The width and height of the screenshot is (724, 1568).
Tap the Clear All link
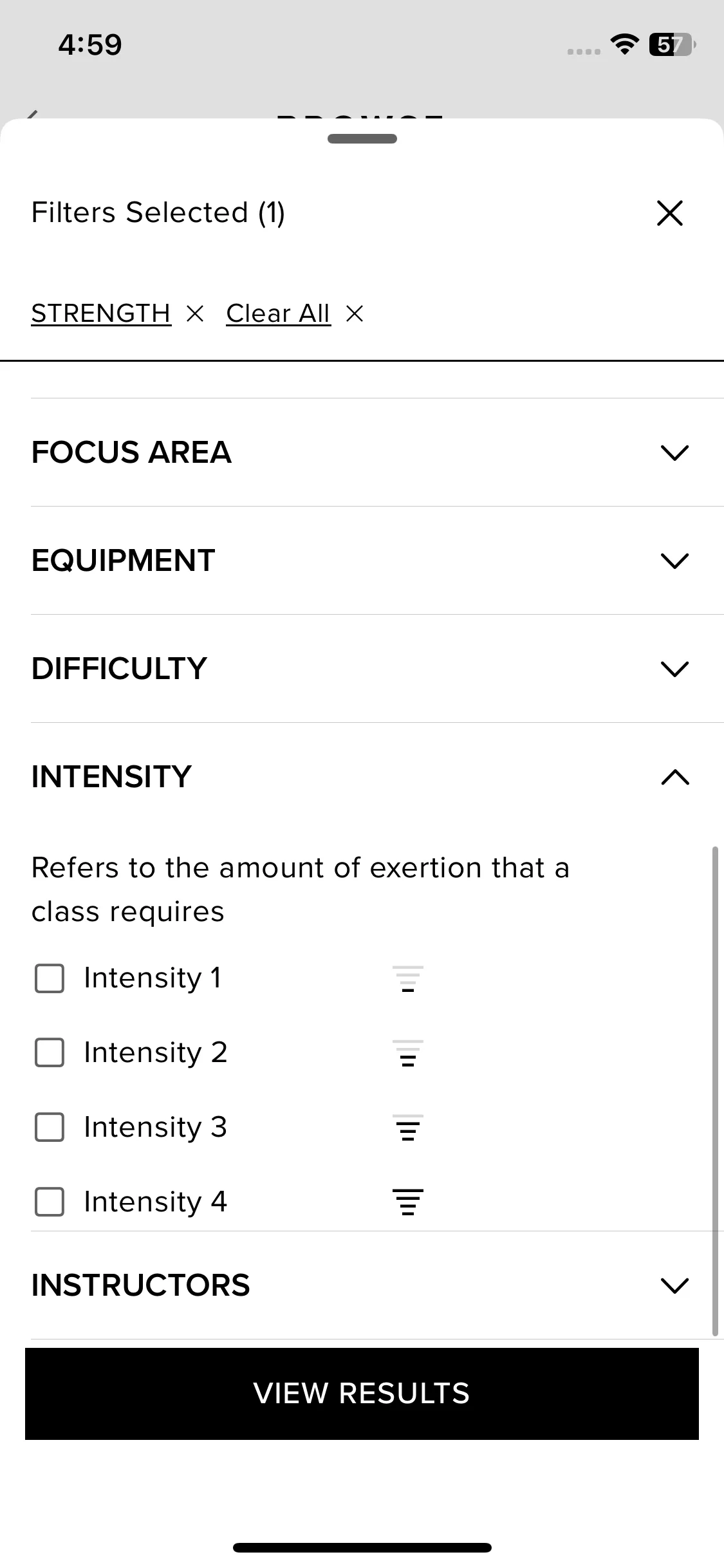click(x=278, y=314)
